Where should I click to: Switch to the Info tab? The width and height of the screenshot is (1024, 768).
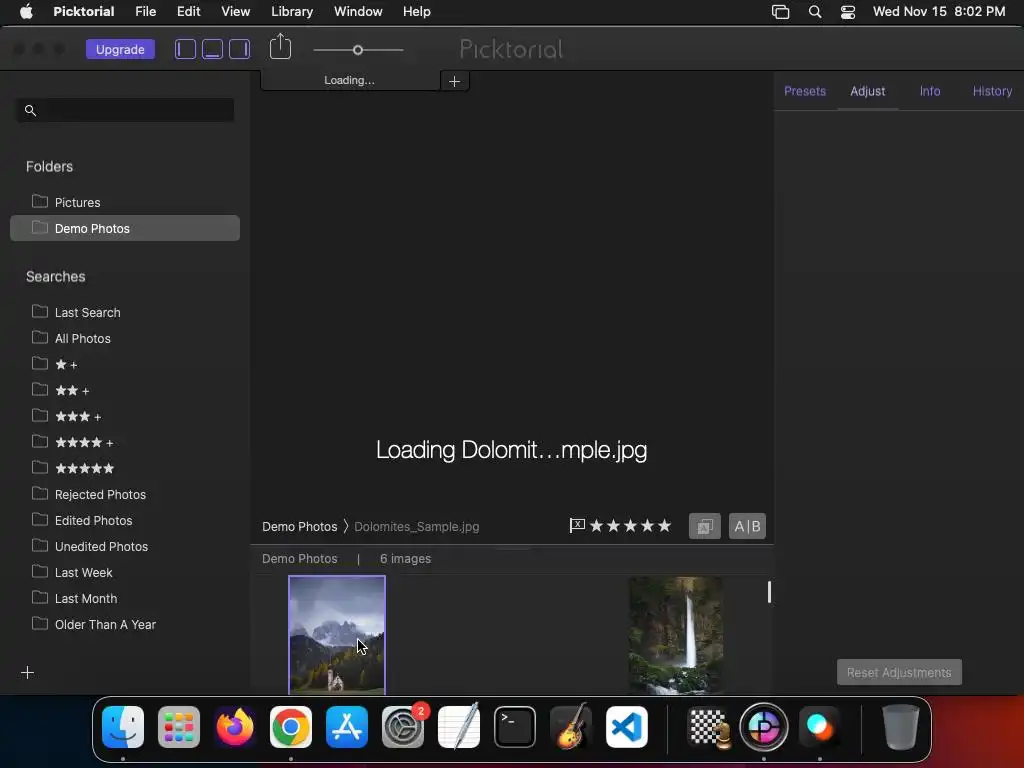click(x=930, y=91)
